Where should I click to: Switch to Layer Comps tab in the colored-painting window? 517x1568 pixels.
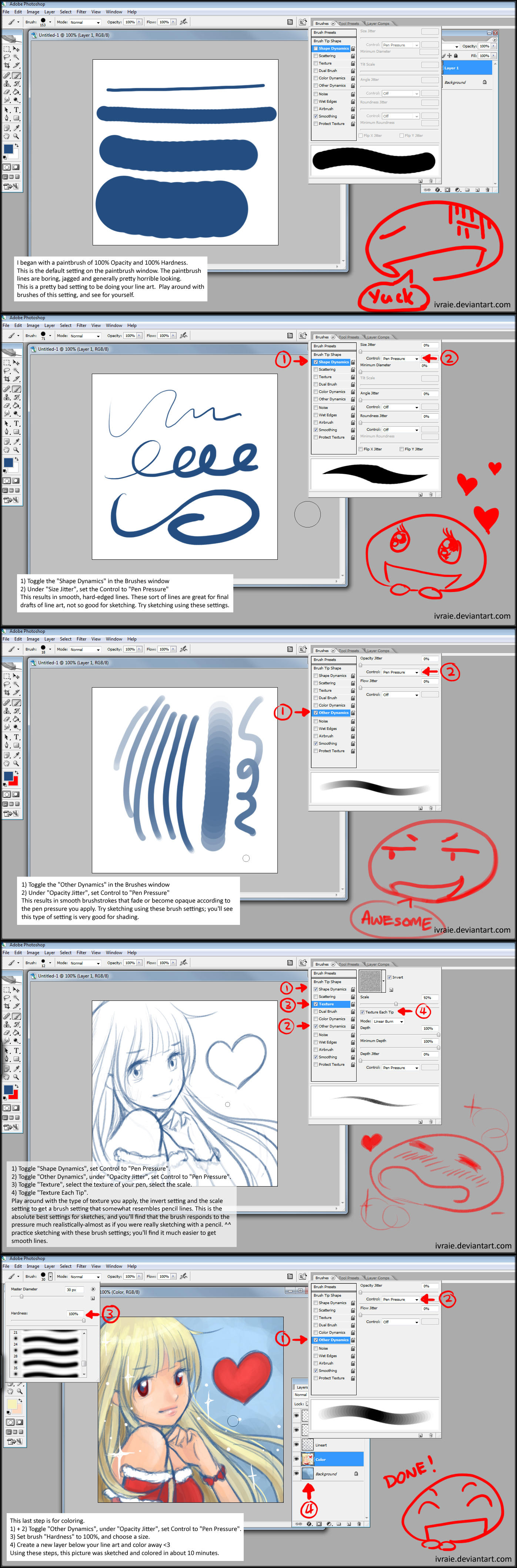click(378, 1278)
